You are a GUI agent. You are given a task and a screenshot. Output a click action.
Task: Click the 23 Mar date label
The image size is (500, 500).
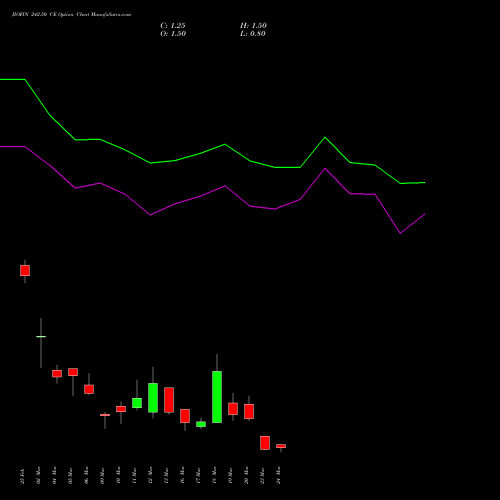click(262, 475)
